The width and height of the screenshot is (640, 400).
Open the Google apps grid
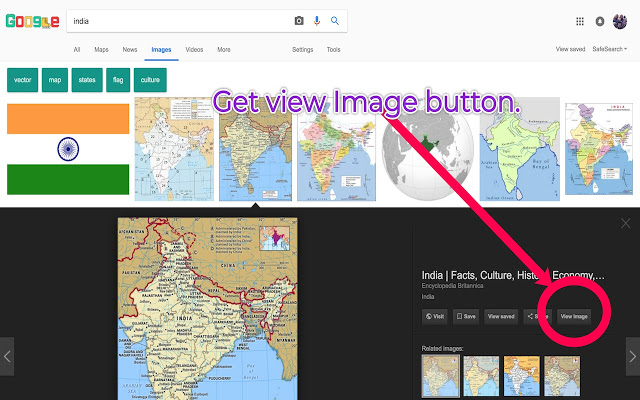point(580,21)
